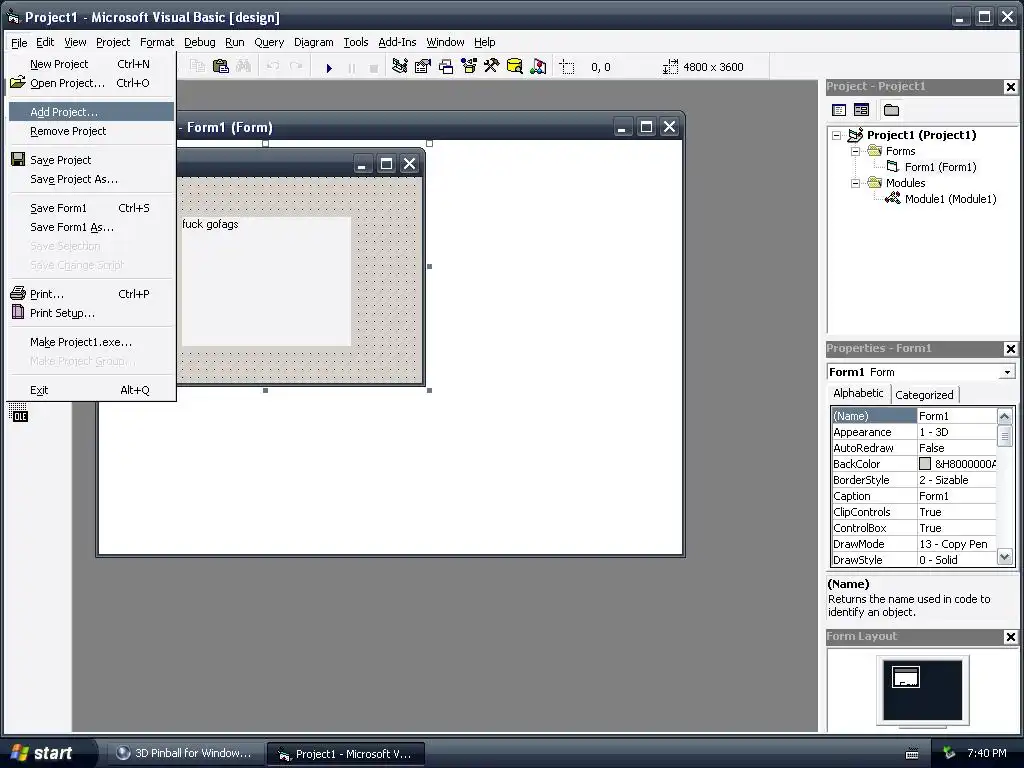The image size is (1024, 768).
Task: Click the Open Project folder icon in menu
Action: (x=18, y=82)
